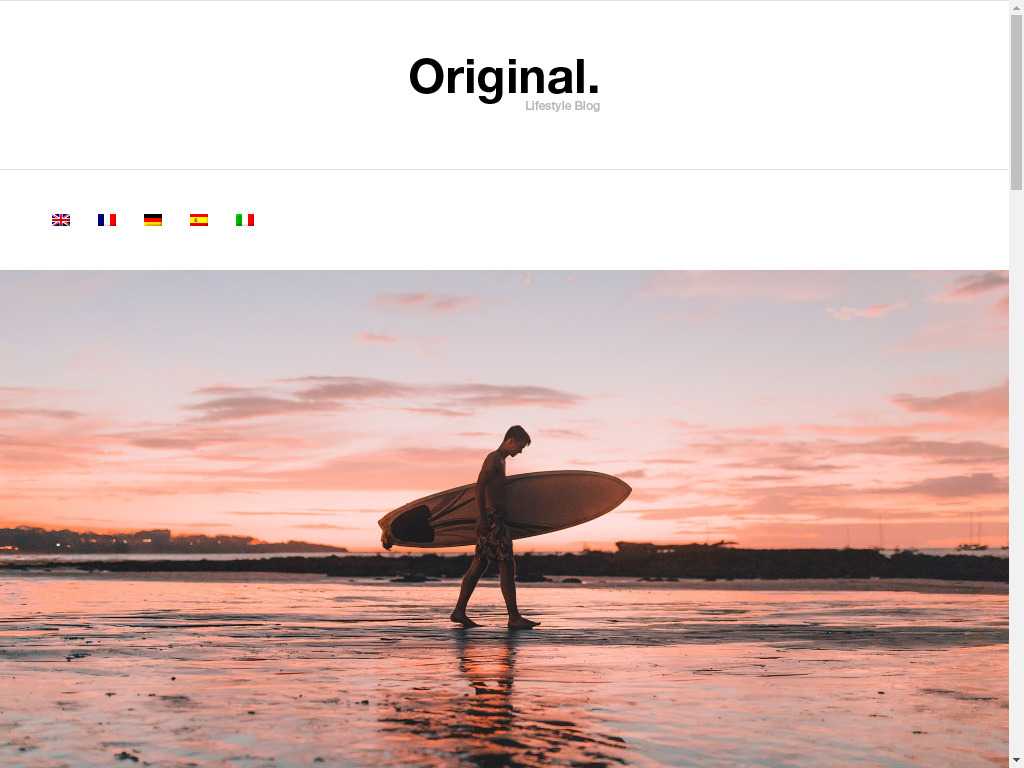The height and width of the screenshot is (768, 1024).
Task: Click the scrollbar down arrow
Action: pyautogui.click(x=1016, y=763)
